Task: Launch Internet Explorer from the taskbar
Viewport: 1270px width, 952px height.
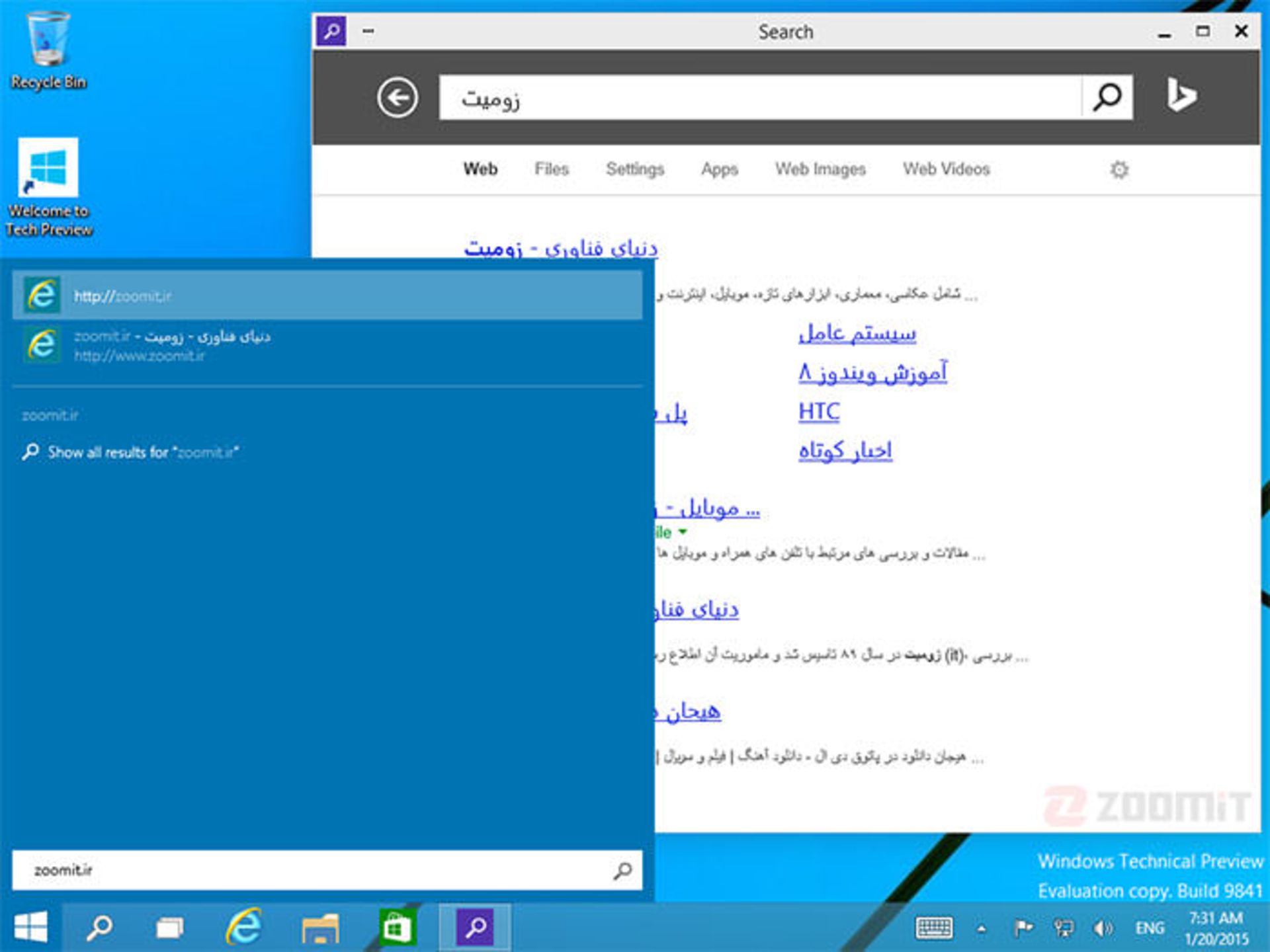Action: tap(243, 927)
